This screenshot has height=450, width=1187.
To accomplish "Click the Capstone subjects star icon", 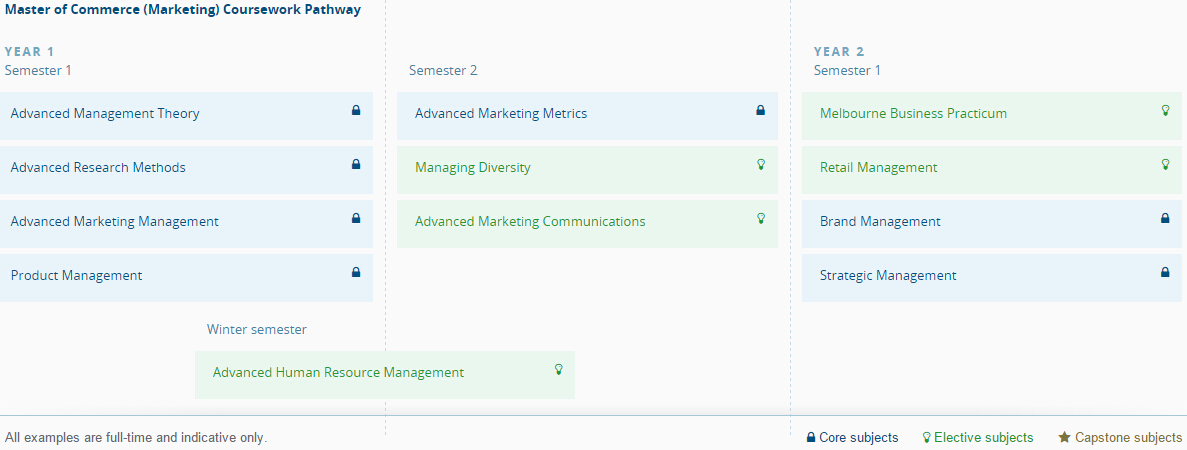I will pos(1065,438).
